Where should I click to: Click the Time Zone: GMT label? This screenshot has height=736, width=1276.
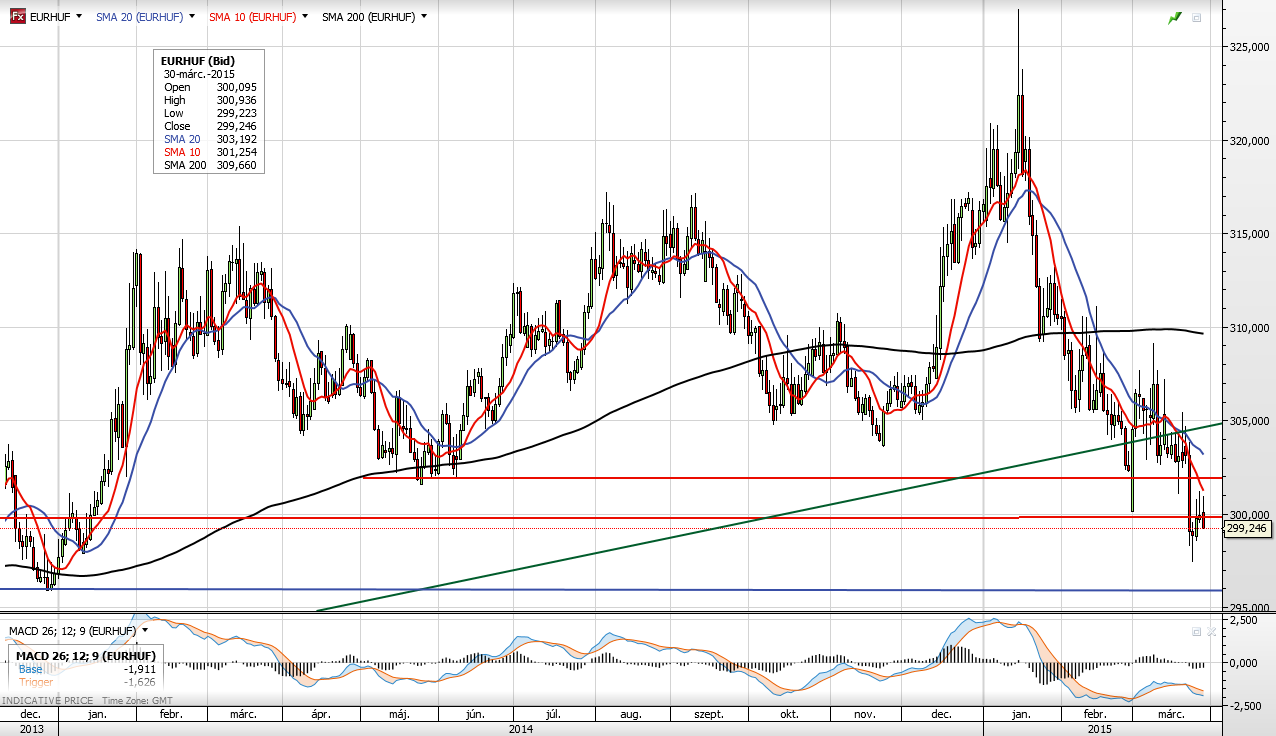point(138,701)
